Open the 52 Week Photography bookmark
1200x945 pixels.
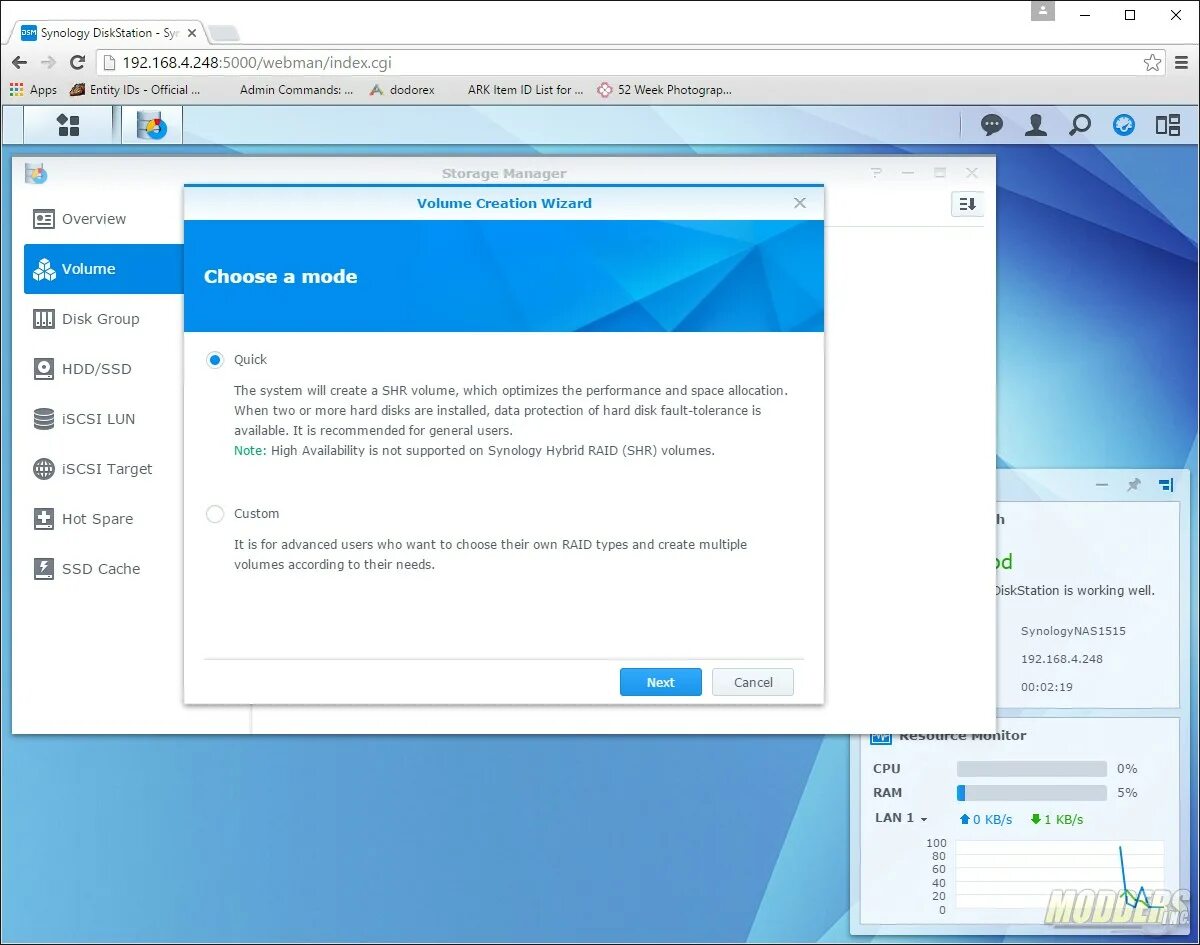point(665,90)
